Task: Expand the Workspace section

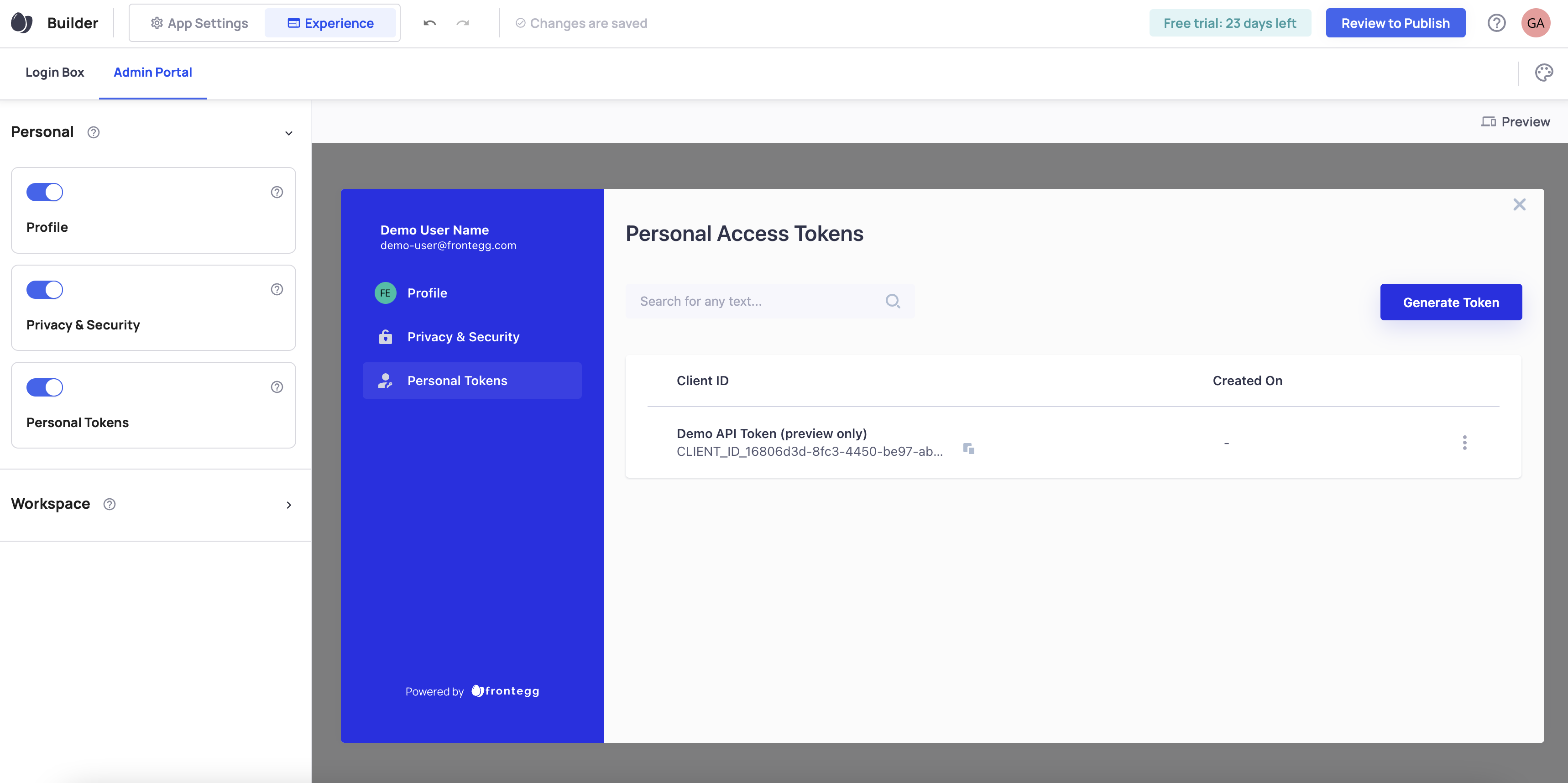Action: coord(288,505)
